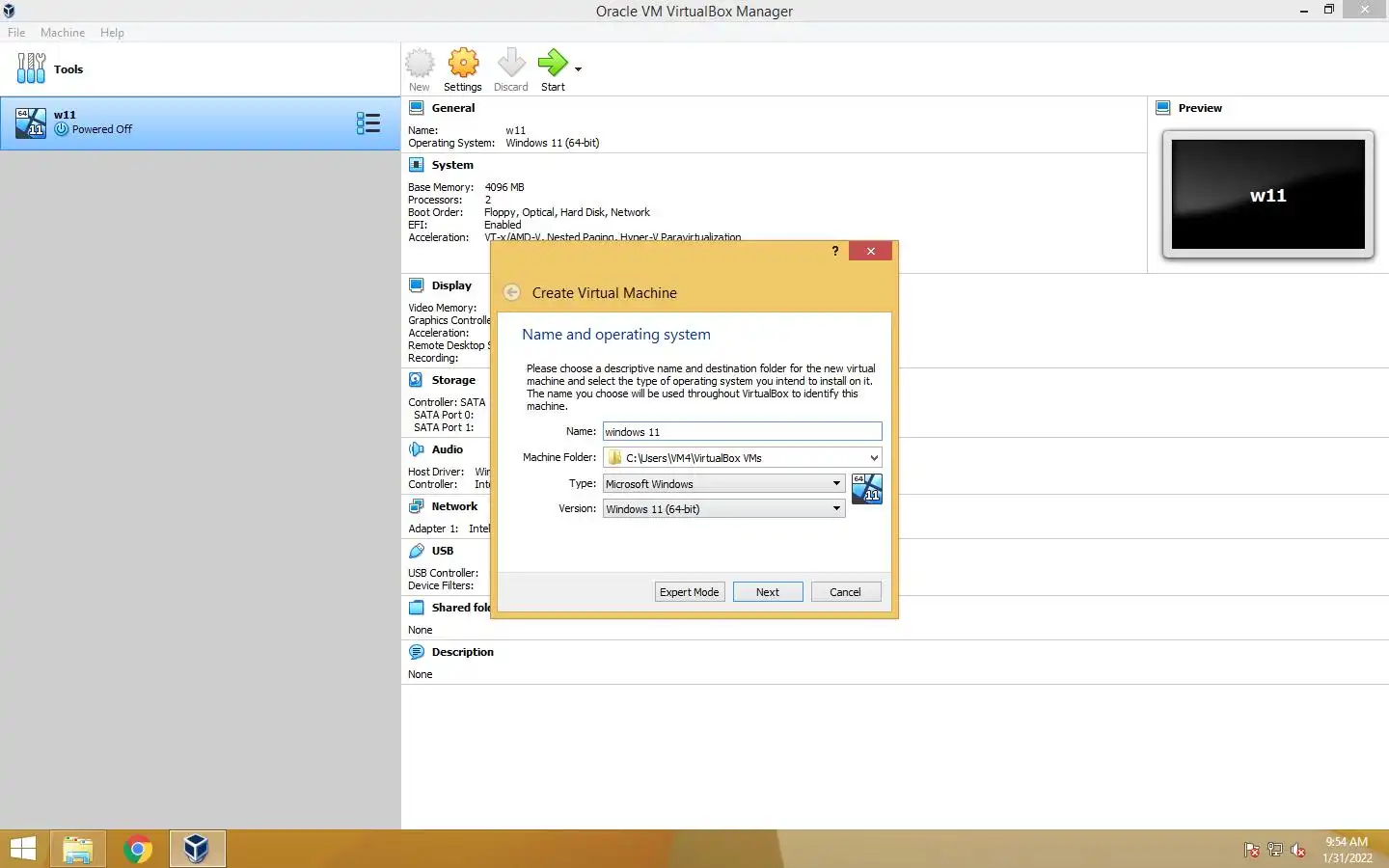Click the New machine toolbar icon
Image resolution: width=1389 pixels, height=868 pixels.
point(420,64)
